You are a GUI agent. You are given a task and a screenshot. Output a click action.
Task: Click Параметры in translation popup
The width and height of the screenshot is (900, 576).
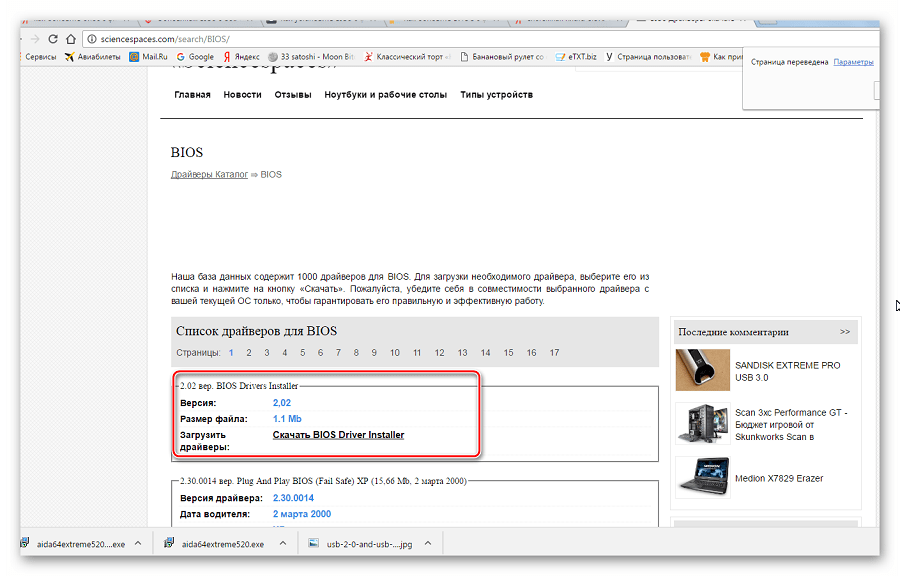(853, 62)
